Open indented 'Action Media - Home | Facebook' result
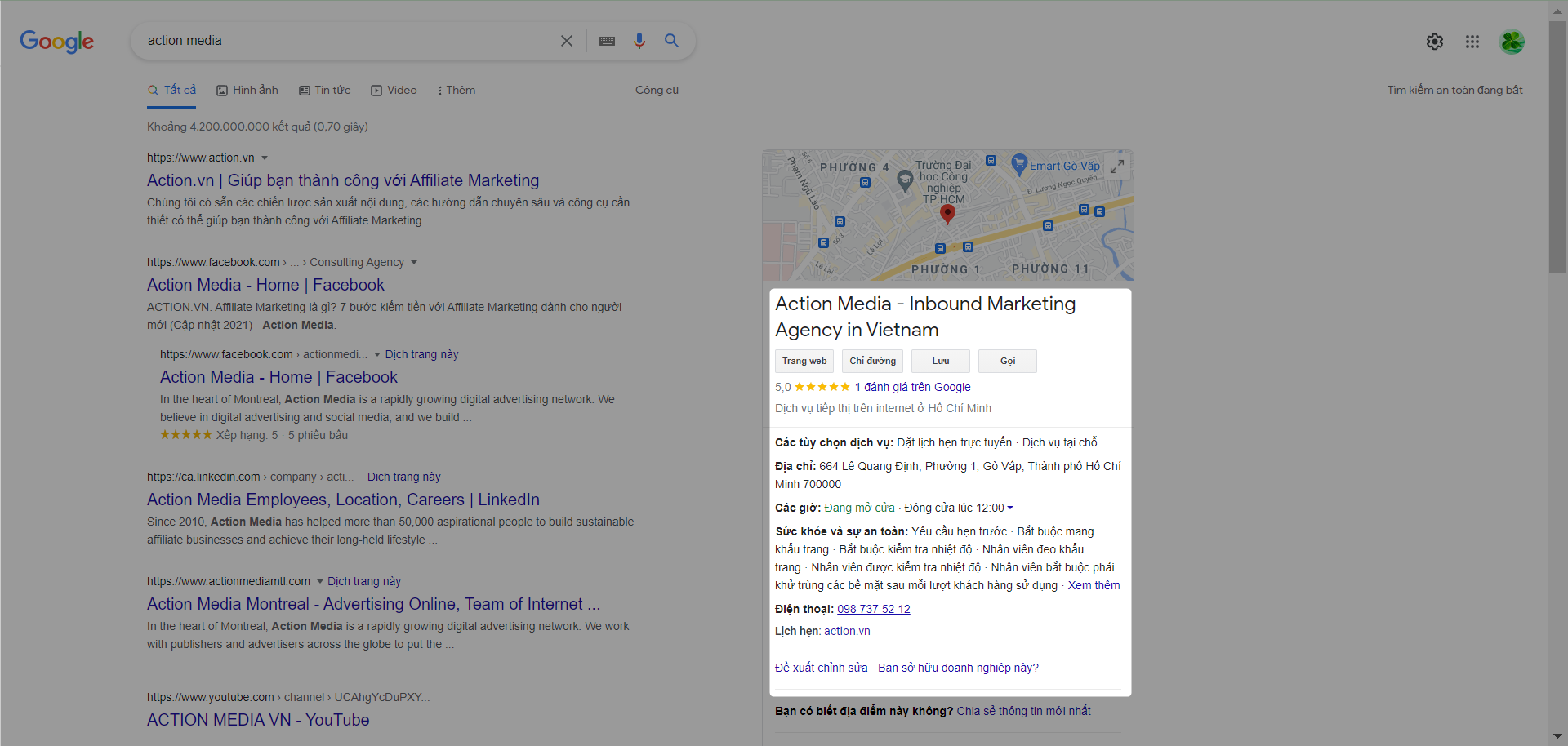1568x746 pixels. (278, 377)
